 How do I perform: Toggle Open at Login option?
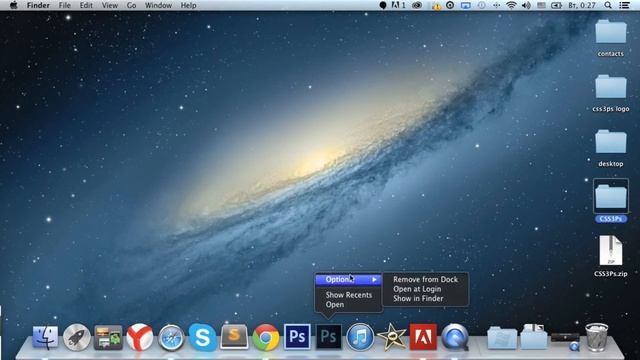click(417, 289)
